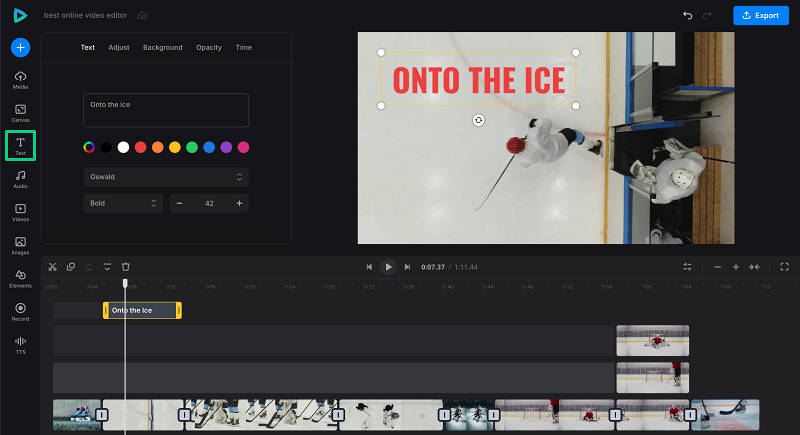This screenshot has width=800, height=435.
Task: Open the Media sidebar panel
Action: [20, 80]
